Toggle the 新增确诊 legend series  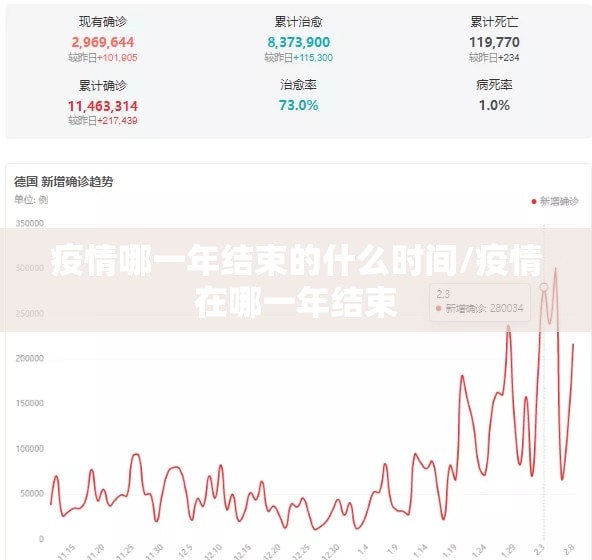tap(555, 201)
